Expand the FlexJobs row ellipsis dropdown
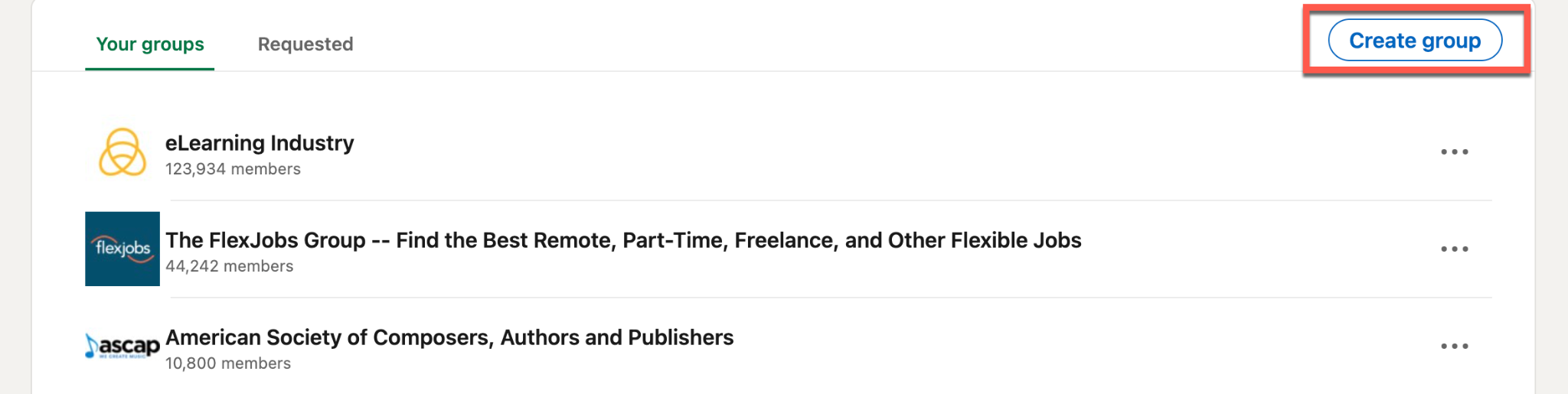The width and height of the screenshot is (1568, 394). (x=1454, y=249)
